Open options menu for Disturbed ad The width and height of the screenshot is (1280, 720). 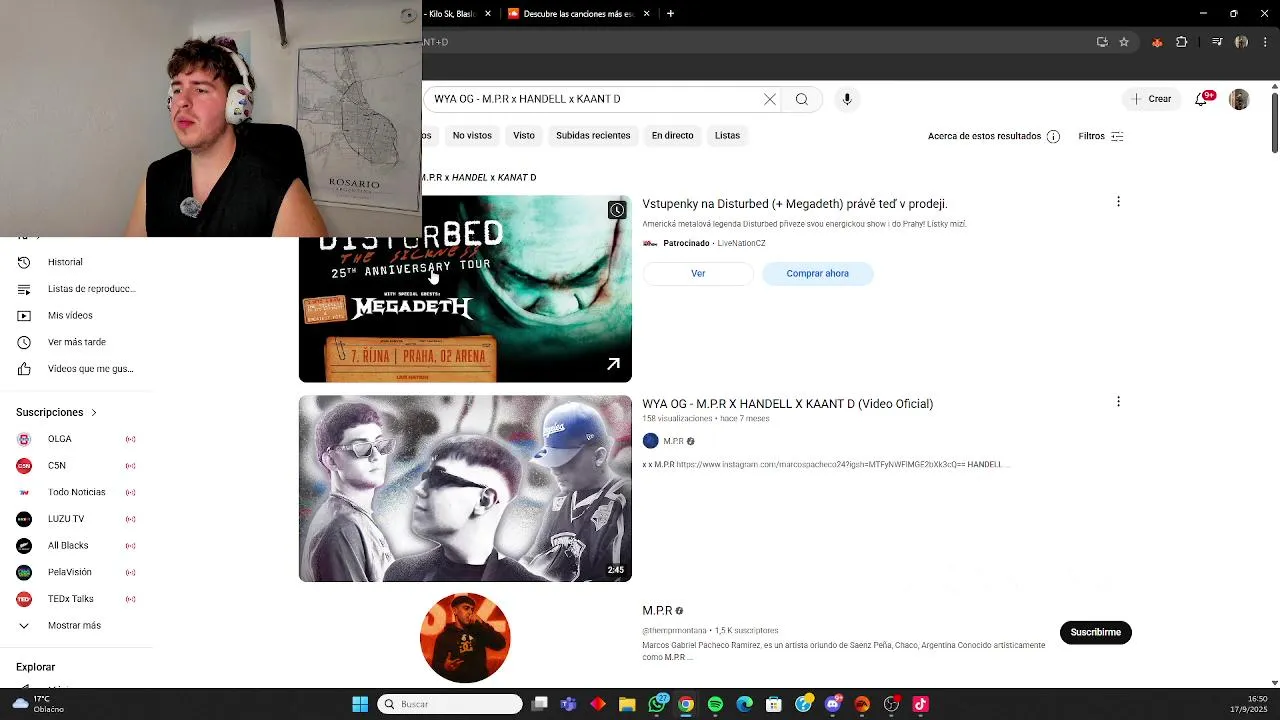[x=1118, y=202]
